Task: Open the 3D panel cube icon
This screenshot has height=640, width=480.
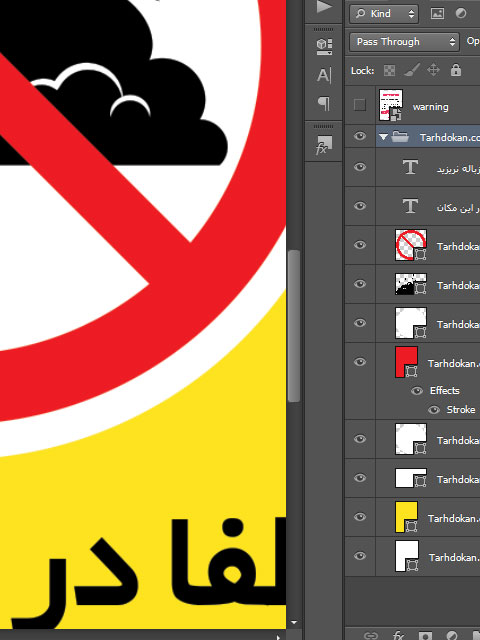Action: (324, 46)
